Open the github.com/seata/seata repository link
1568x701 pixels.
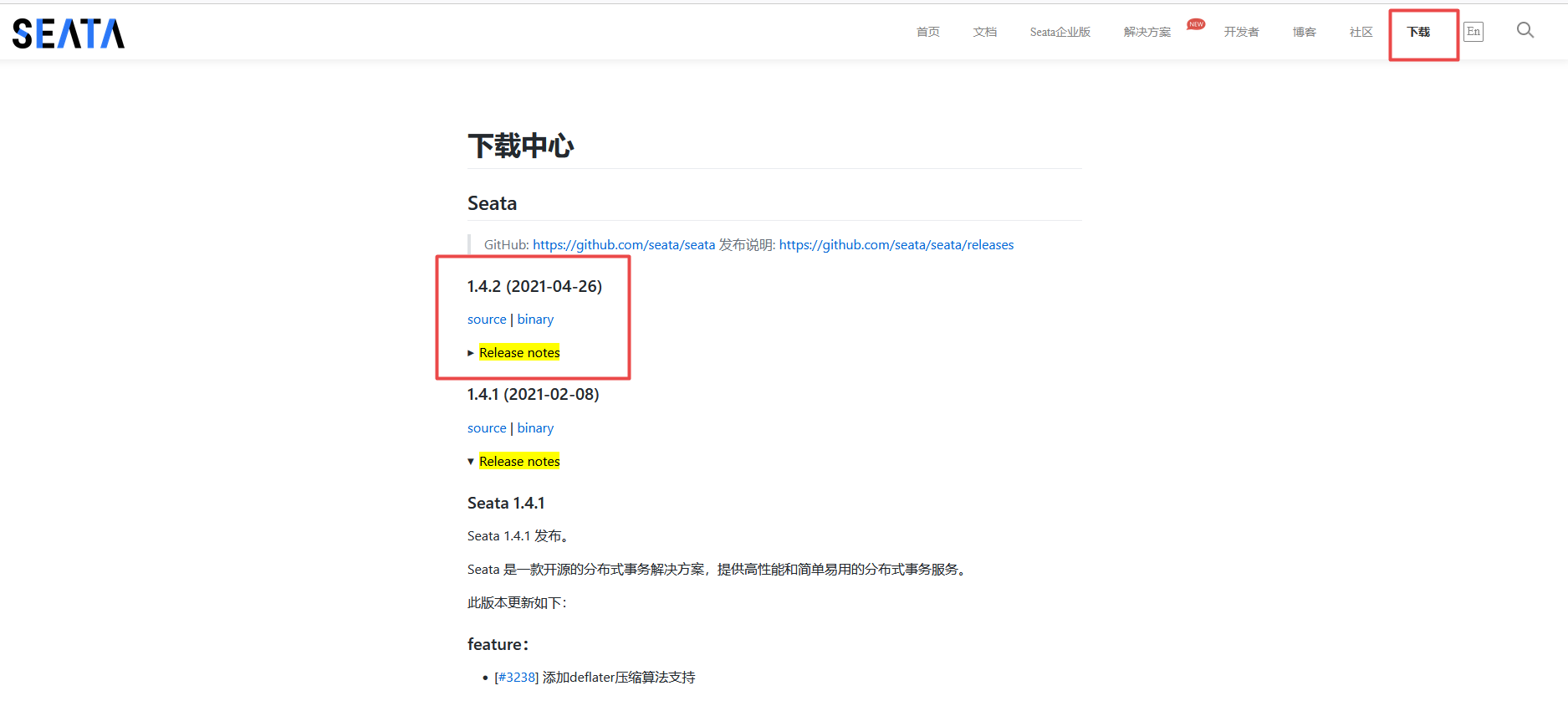624,244
